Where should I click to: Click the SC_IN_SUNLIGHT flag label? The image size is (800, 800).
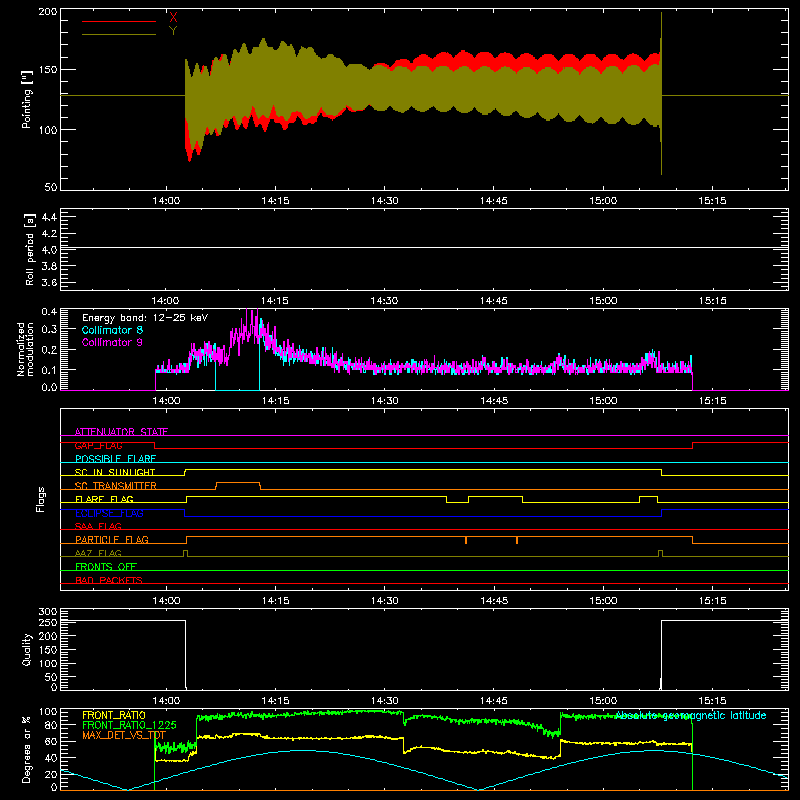[115, 472]
